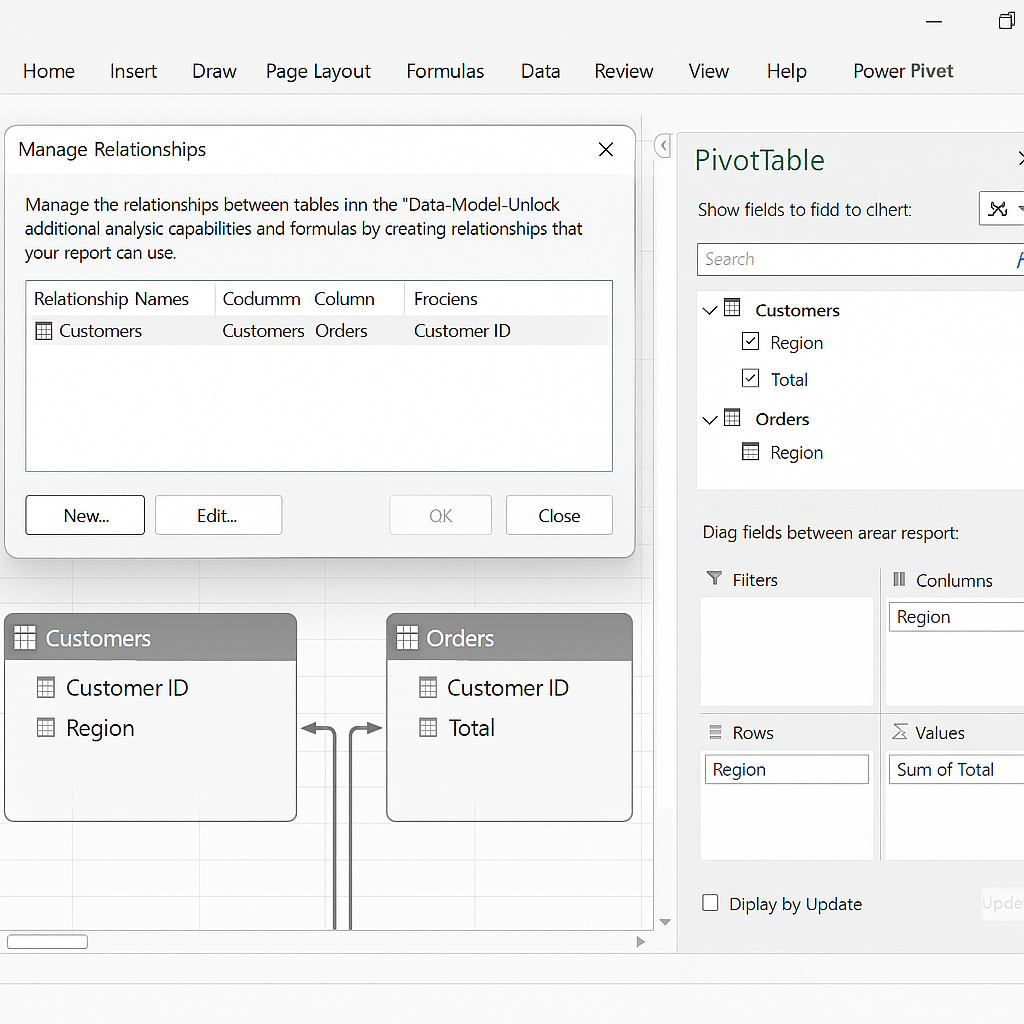Select the Region item in Columns area
1024x1024 pixels.
click(956, 616)
